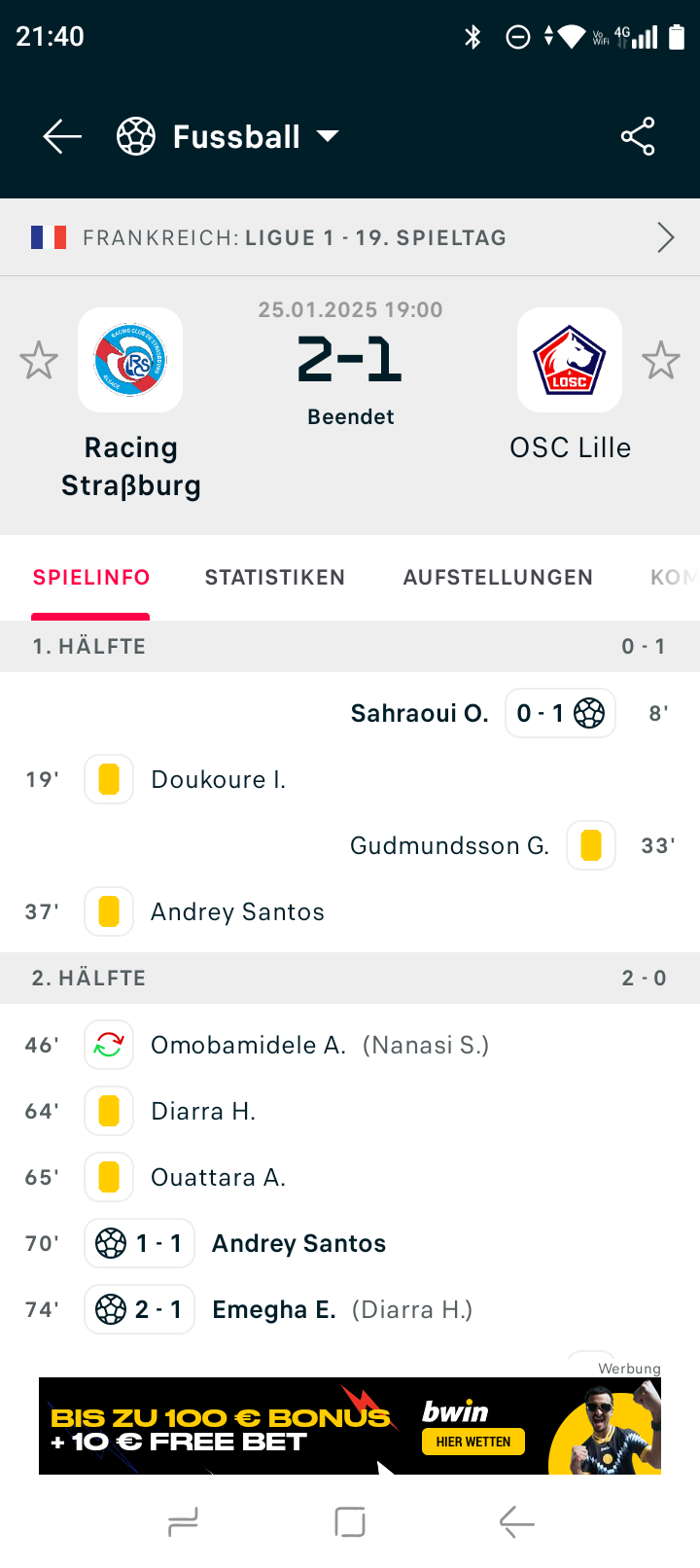Select the Spielinfo tab
Screen dimensions: 700x1568
(91, 578)
